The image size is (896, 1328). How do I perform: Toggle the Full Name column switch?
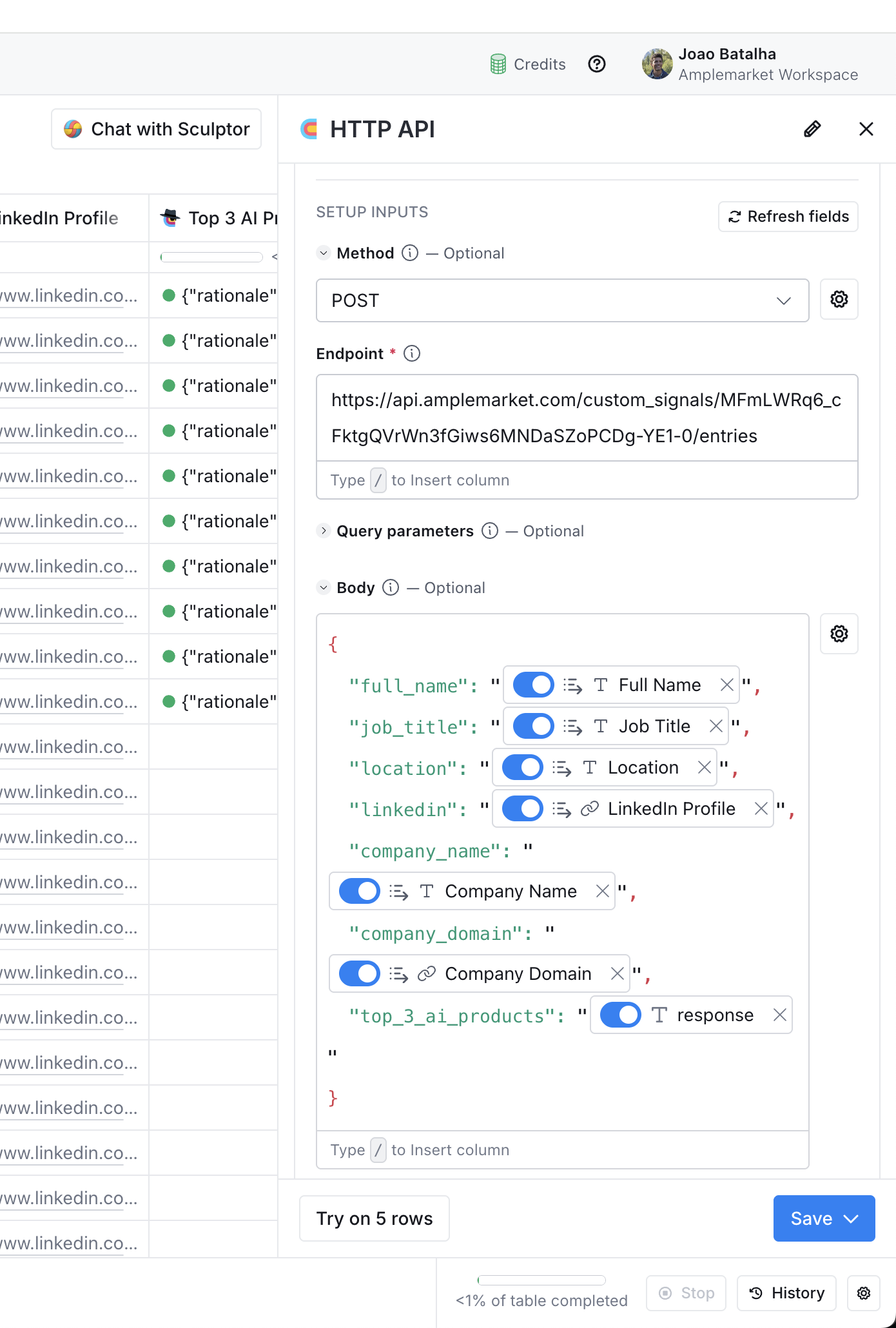coord(533,685)
